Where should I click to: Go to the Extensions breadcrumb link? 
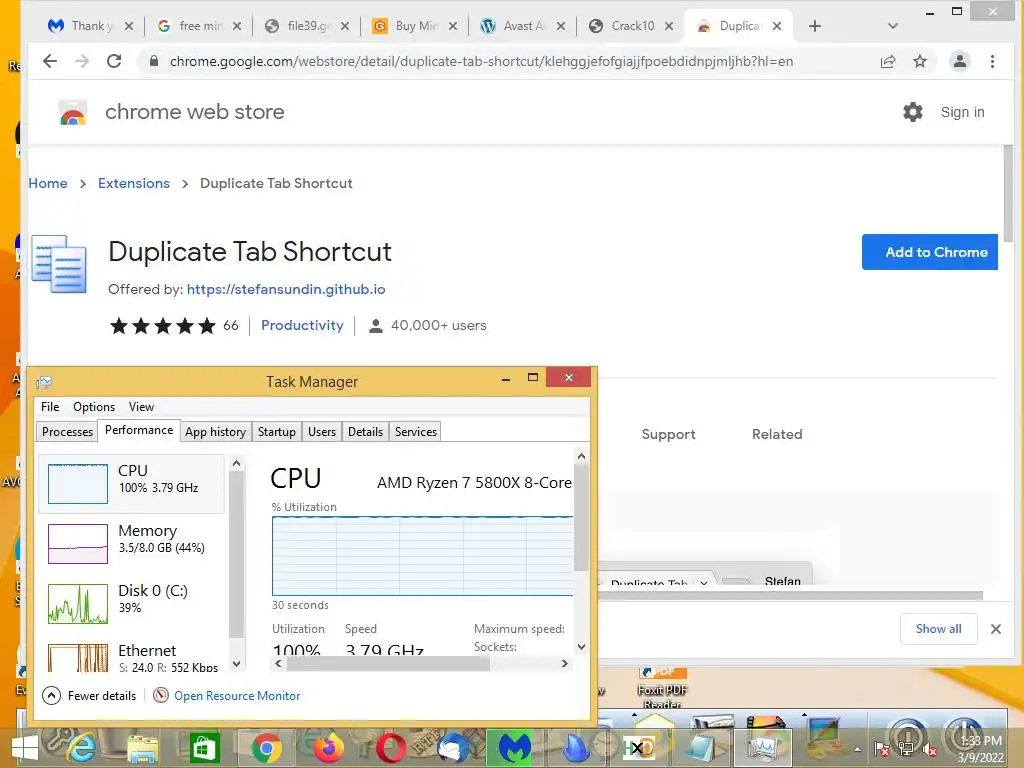click(134, 184)
